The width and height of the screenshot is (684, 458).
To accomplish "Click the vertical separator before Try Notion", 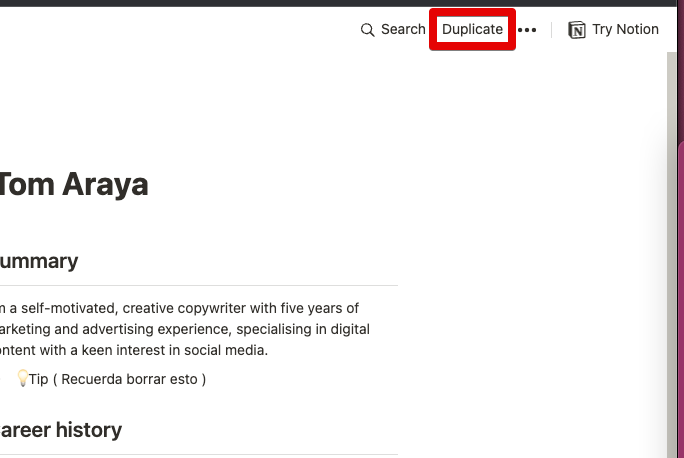I will coord(552,30).
